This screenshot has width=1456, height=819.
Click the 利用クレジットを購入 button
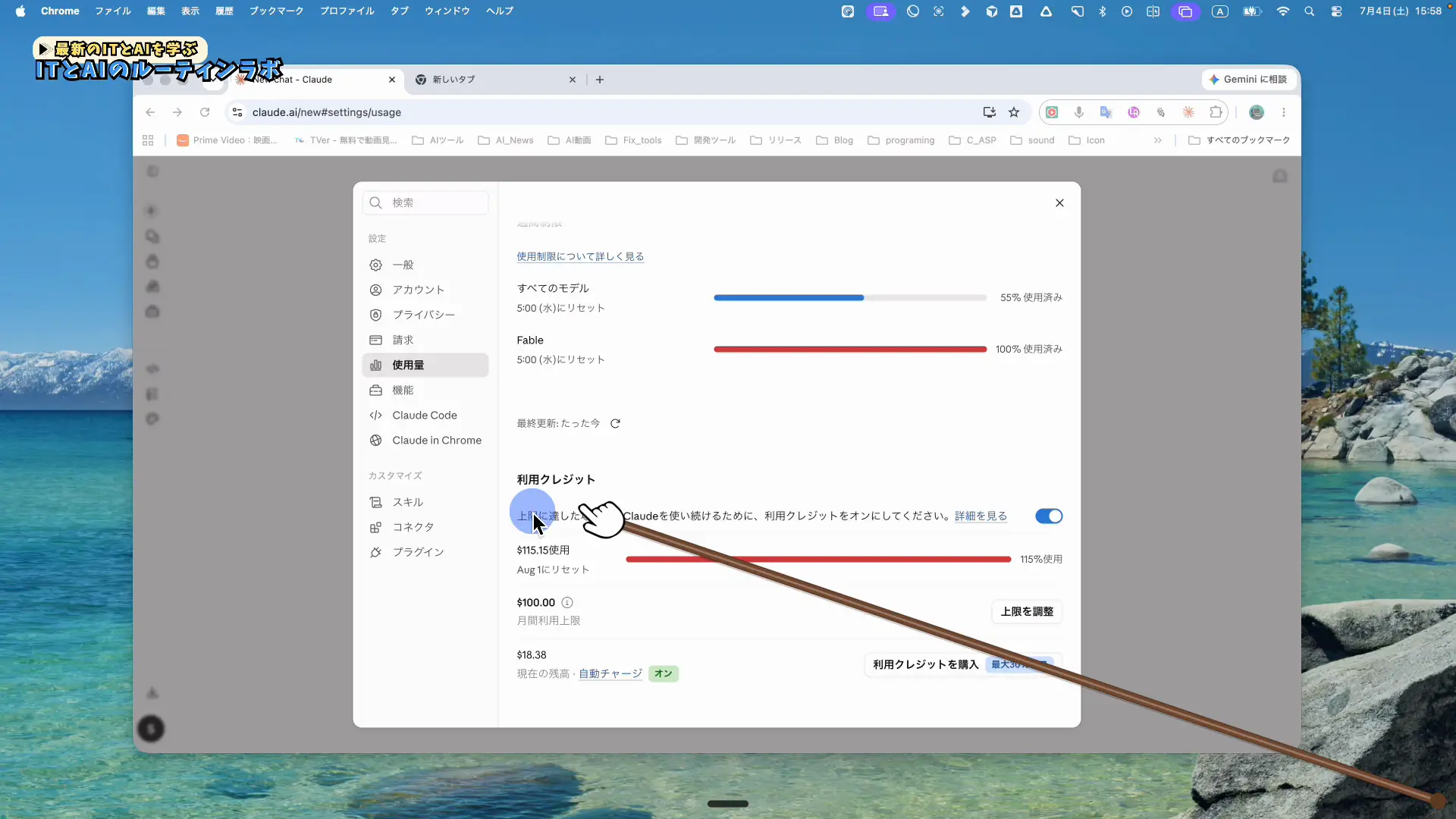[963, 664]
